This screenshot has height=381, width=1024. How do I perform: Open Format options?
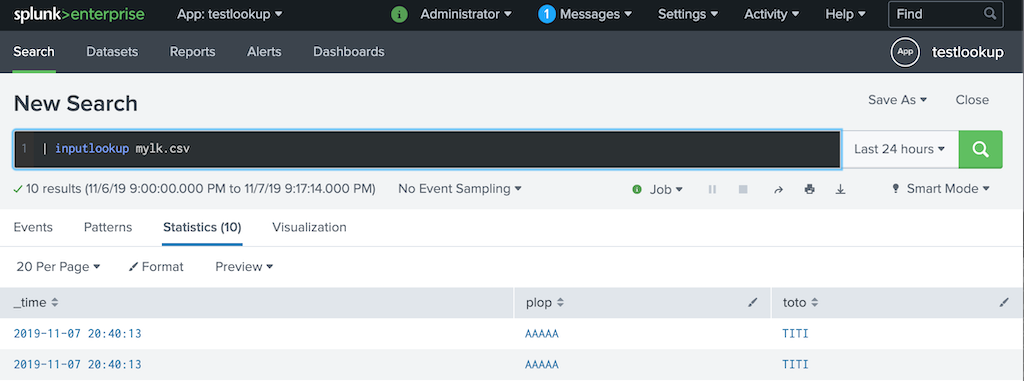[x=157, y=267]
